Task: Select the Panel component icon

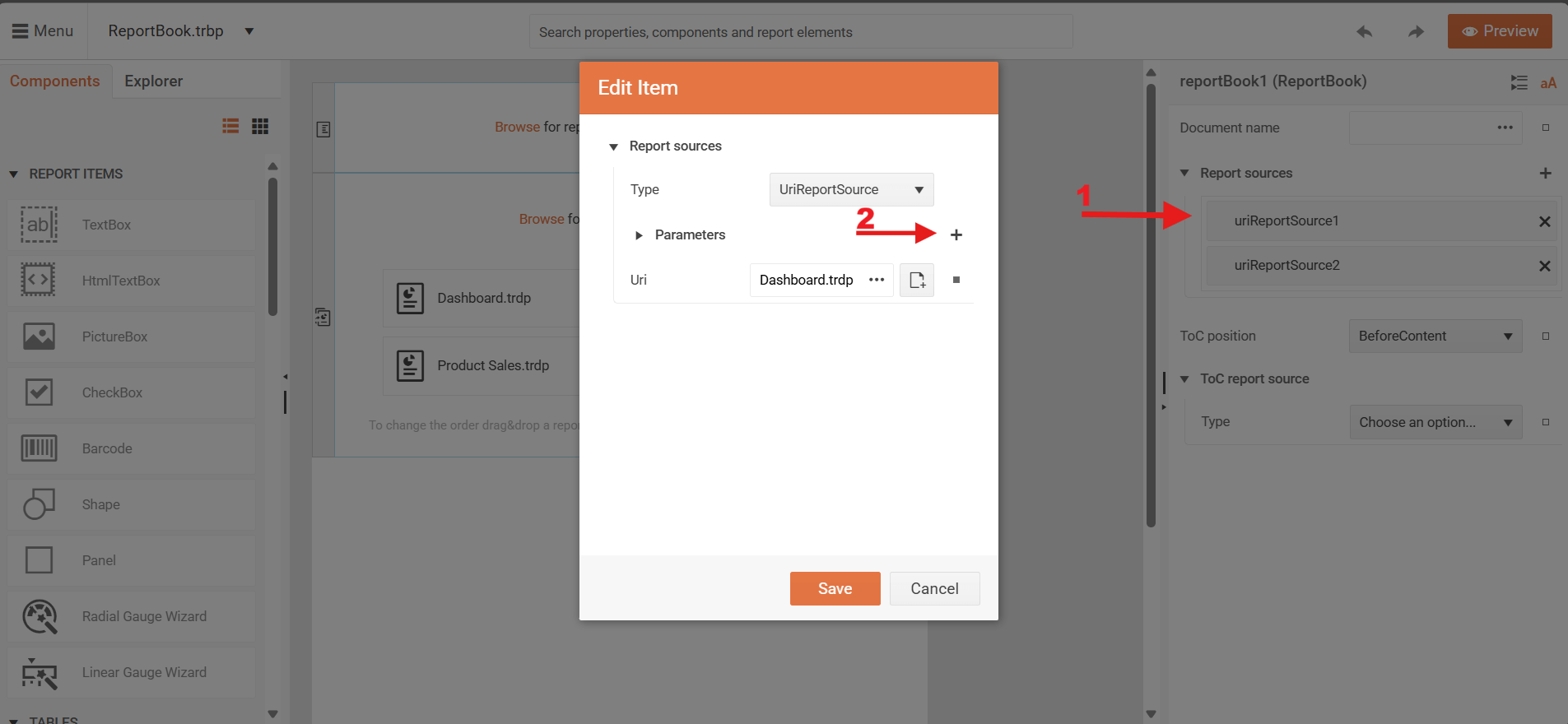Action: coord(39,560)
